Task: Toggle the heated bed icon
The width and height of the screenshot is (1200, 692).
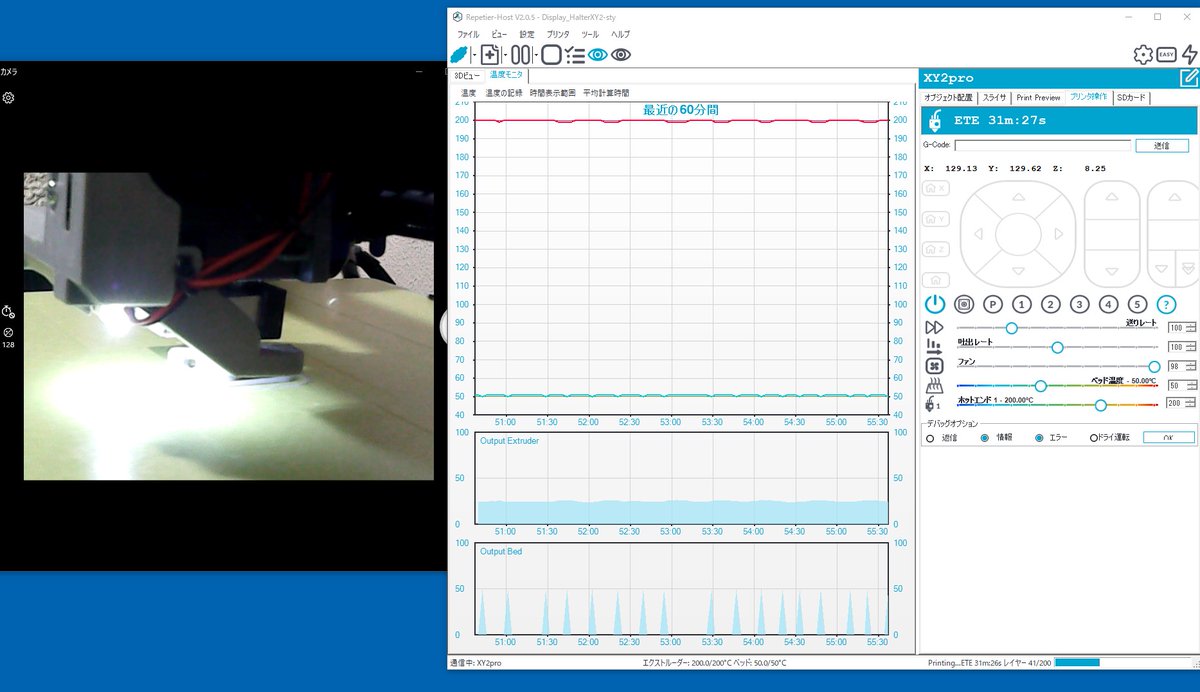Action: pos(935,385)
